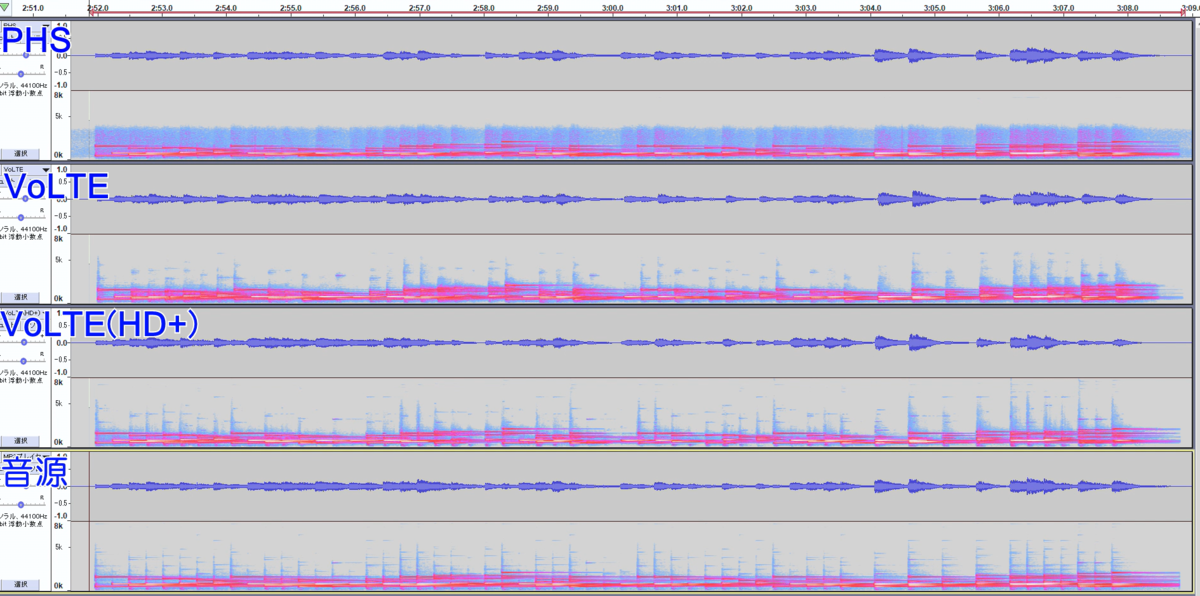Adjust the VoLTE(HD+) track pan slider
The width and height of the screenshot is (1200, 596).
pos(23,360)
